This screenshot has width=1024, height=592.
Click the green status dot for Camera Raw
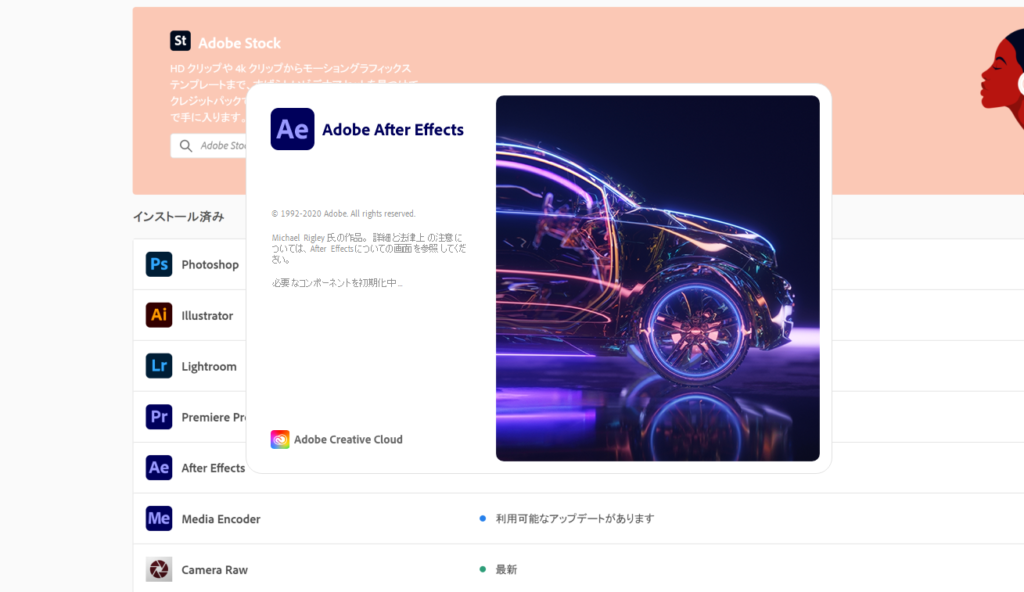(483, 569)
